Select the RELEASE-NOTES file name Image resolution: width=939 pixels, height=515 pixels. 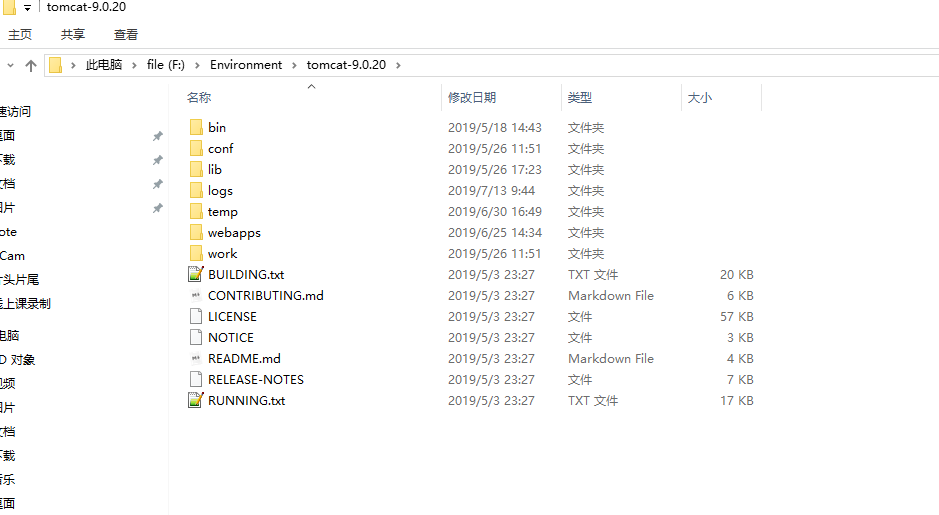coord(256,379)
